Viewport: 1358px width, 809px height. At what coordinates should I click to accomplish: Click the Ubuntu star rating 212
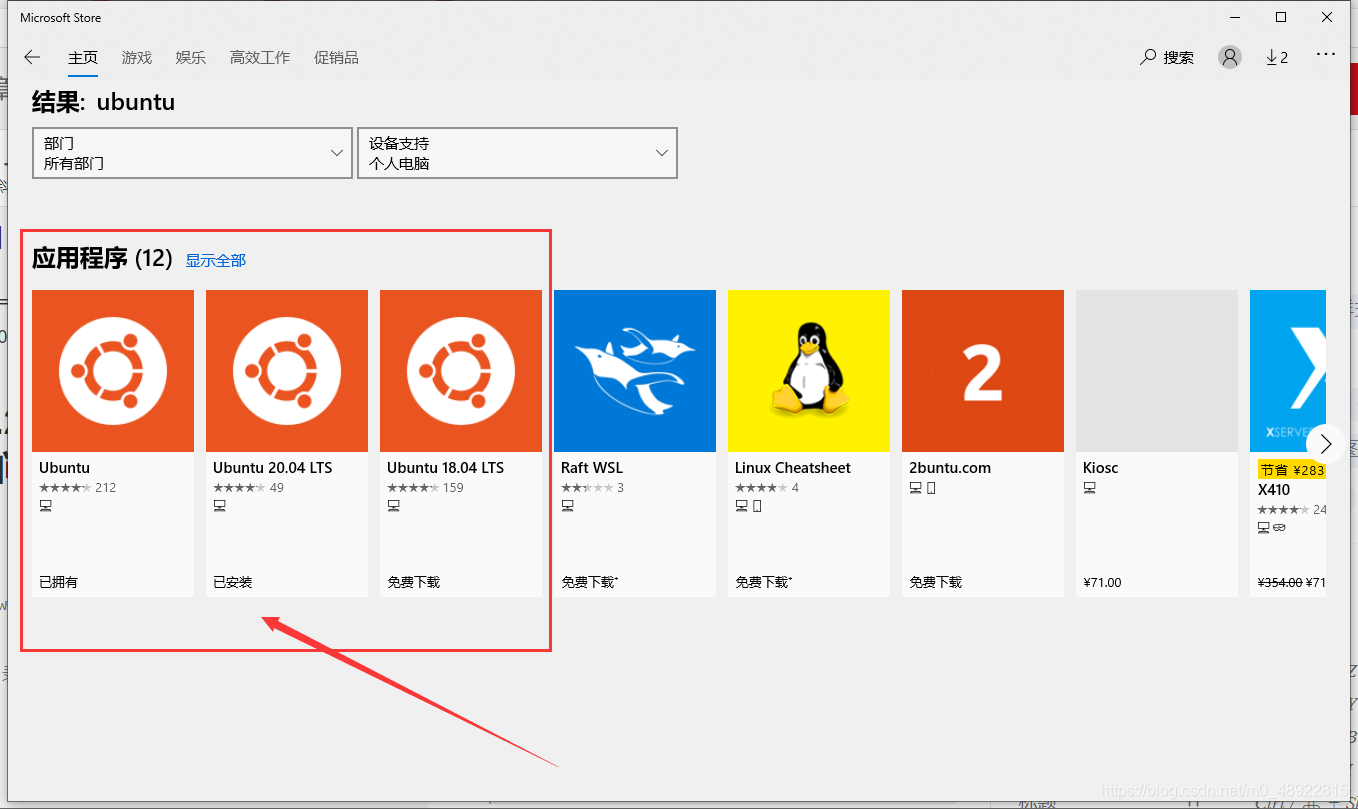tap(77, 488)
